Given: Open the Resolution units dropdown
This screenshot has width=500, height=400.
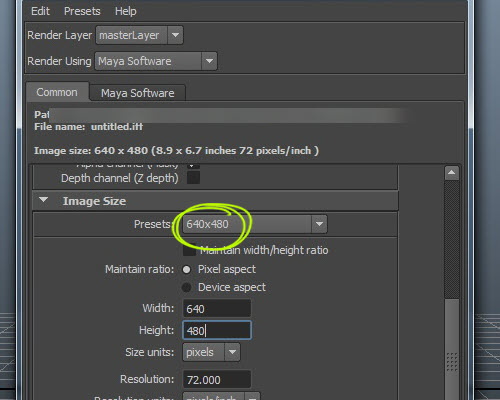Looking at the screenshot, I should 221,397.
